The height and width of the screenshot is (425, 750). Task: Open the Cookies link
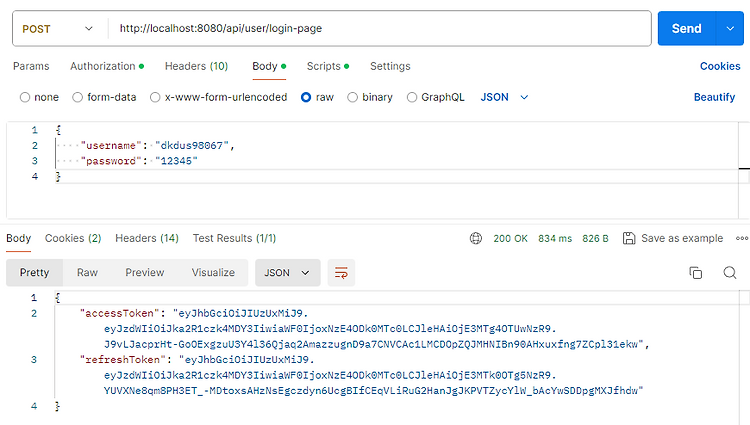point(720,66)
